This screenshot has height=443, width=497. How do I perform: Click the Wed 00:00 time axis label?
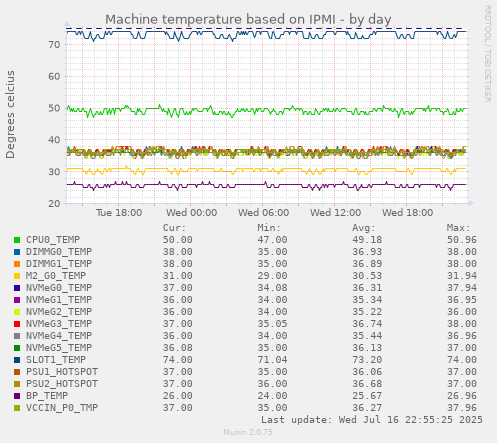point(192,213)
